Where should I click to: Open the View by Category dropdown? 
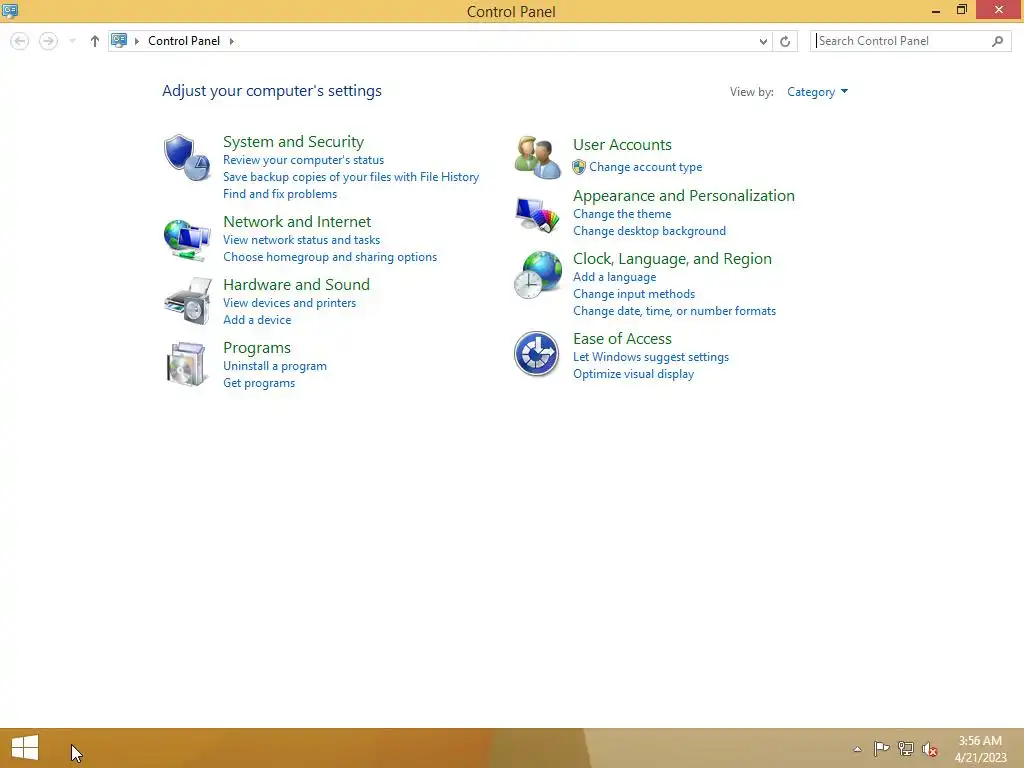(x=818, y=92)
